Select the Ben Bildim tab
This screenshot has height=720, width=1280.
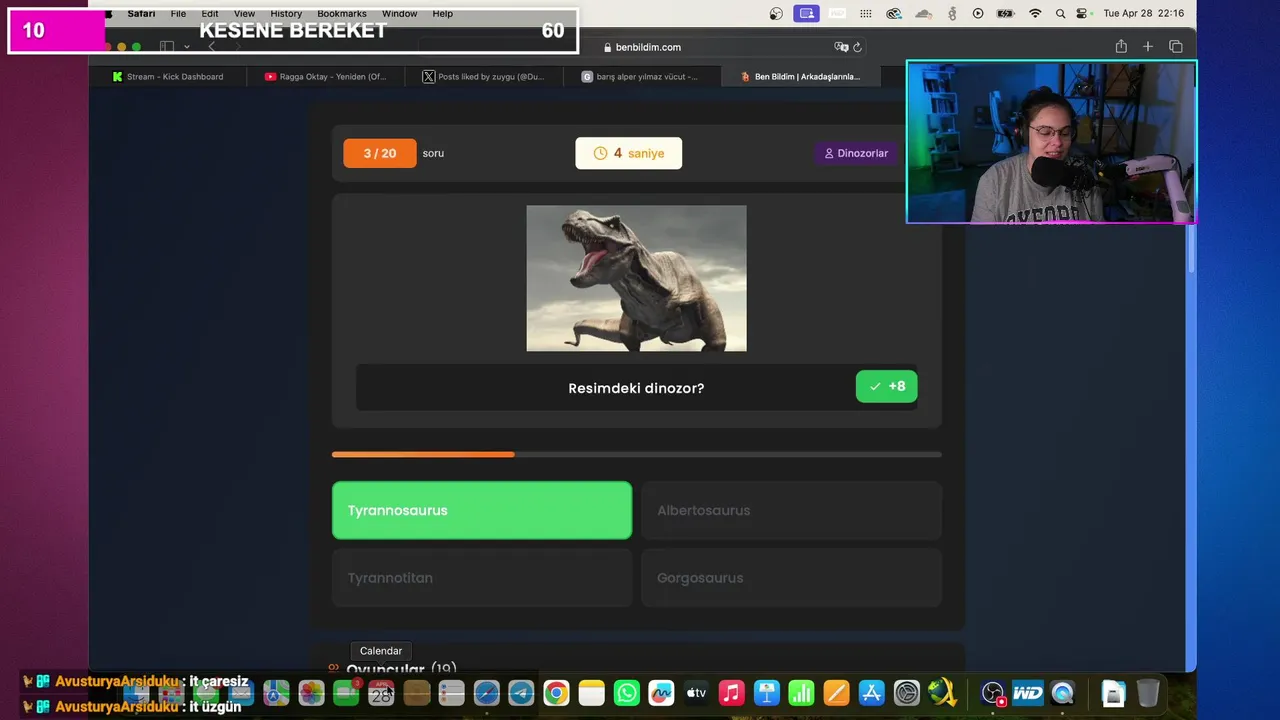[x=800, y=76]
